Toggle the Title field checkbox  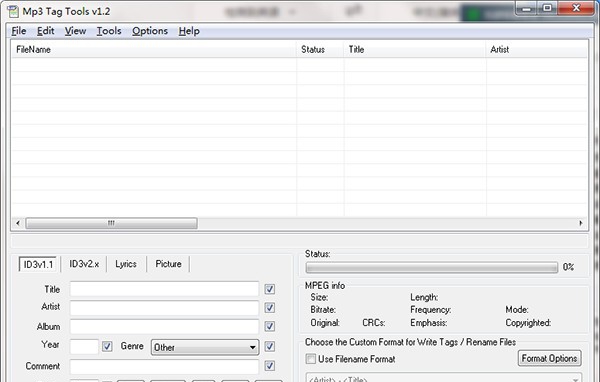click(x=270, y=289)
